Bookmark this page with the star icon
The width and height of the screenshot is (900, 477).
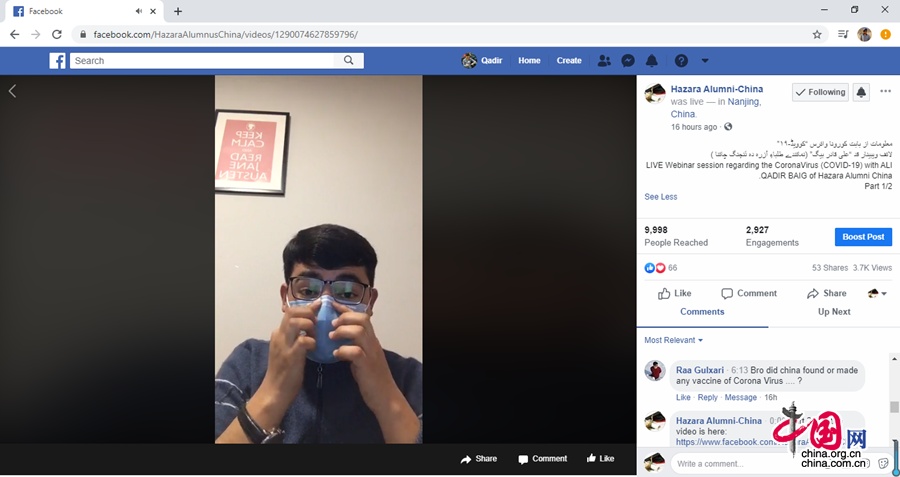click(817, 34)
